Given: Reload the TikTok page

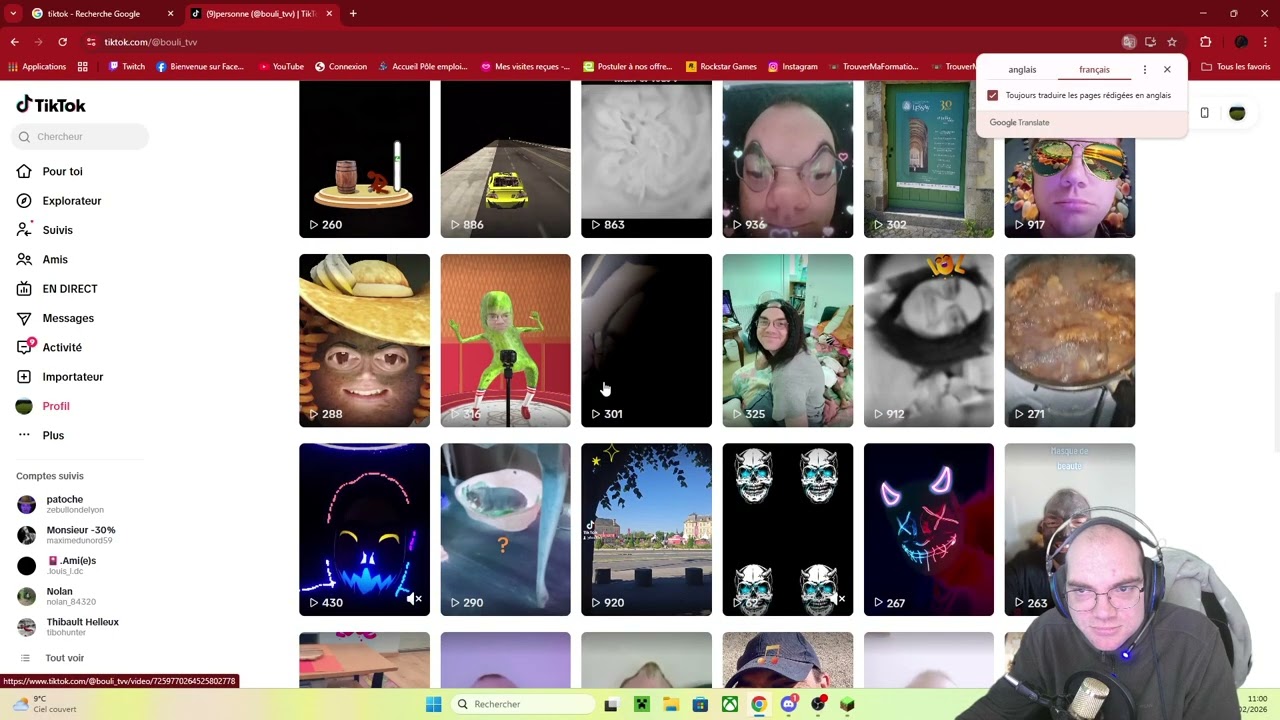Looking at the screenshot, I should point(62,42).
